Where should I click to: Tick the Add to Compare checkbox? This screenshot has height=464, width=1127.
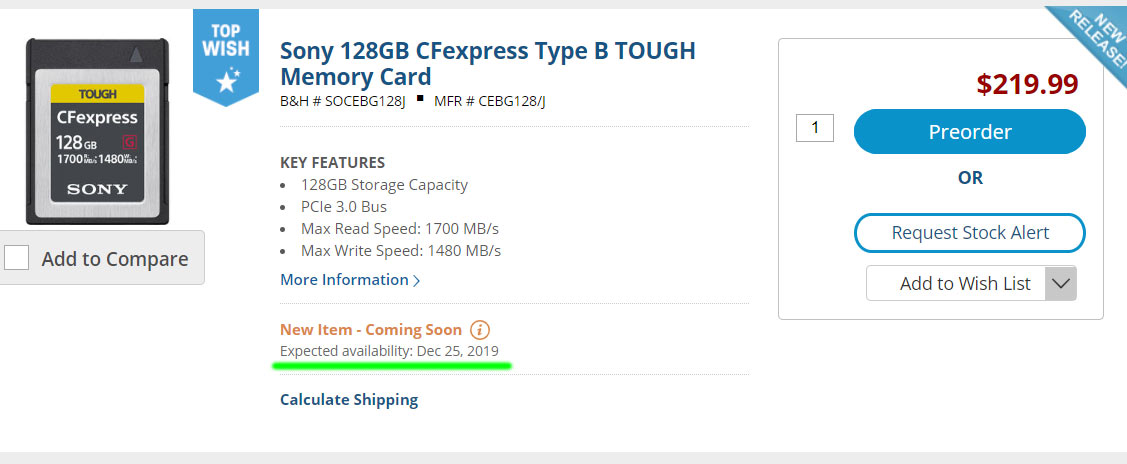click(17, 258)
